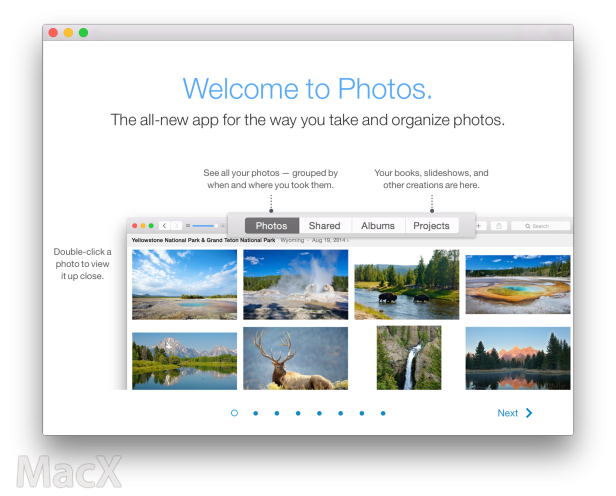Screen dimensions: 616x496
Task: Open the elk photo thumbnail
Action: [295, 358]
